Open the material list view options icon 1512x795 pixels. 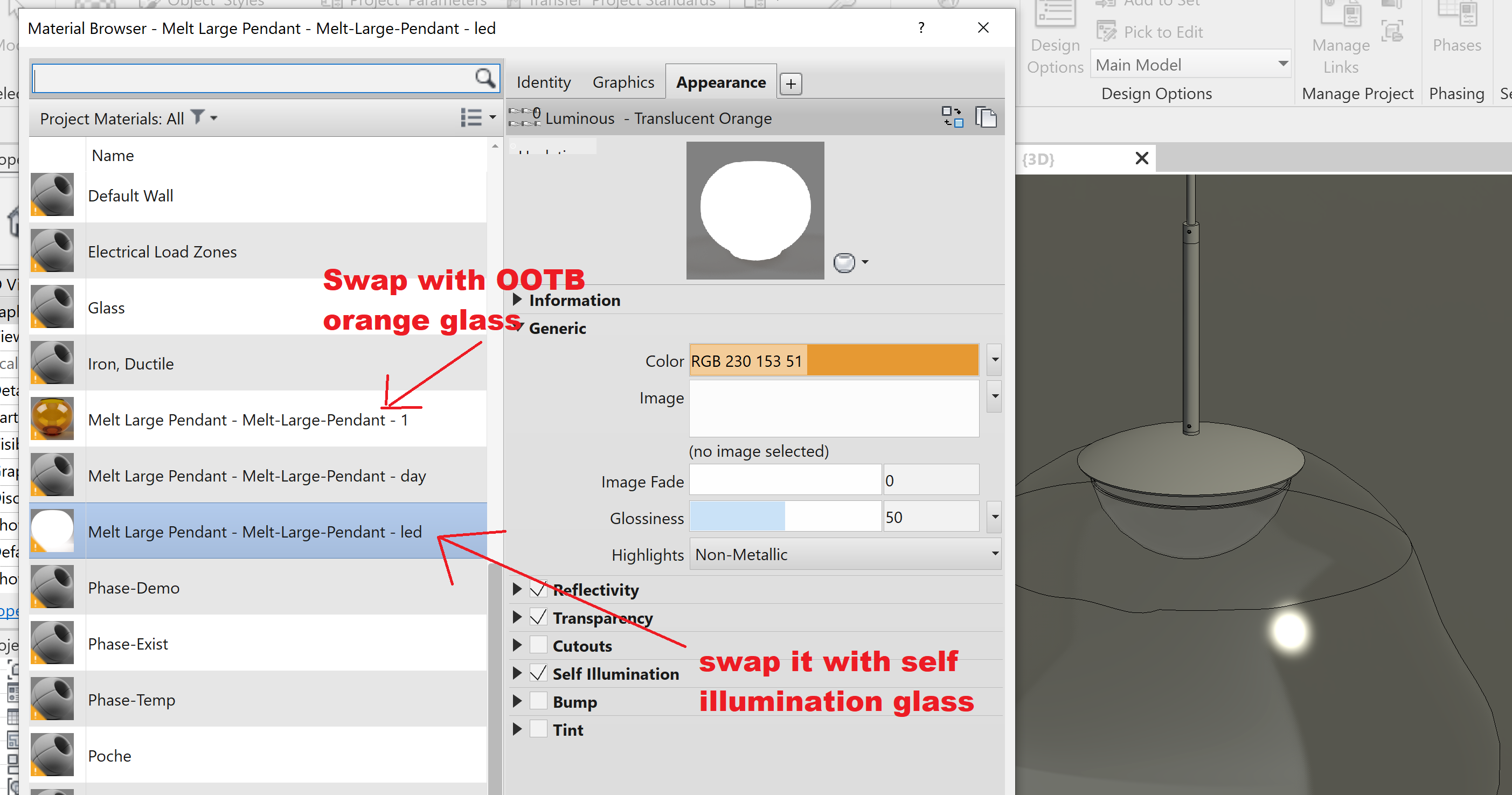pos(472,117)
